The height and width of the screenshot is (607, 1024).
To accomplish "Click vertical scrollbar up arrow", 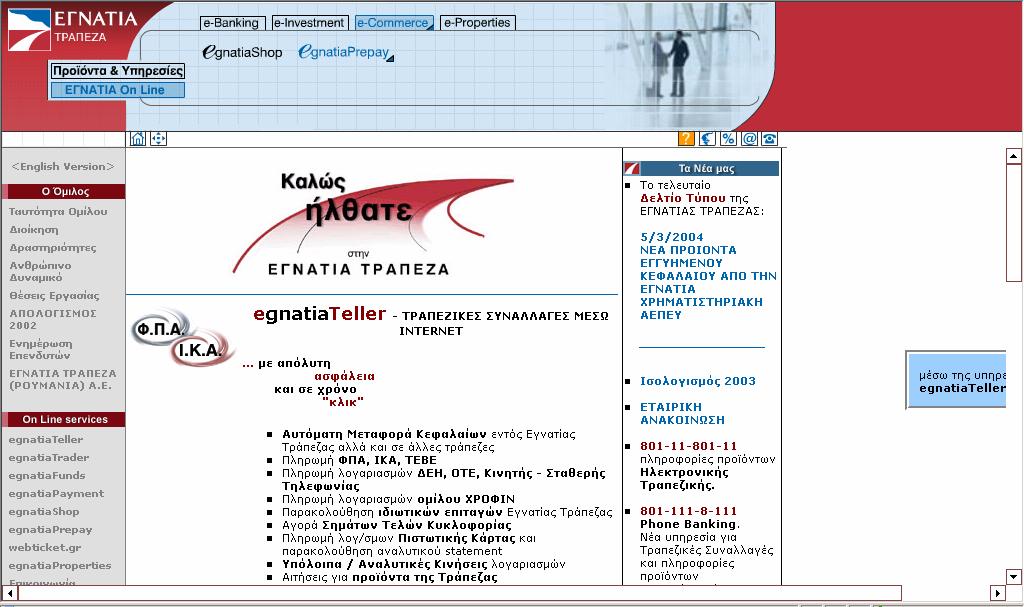I will [1014, 156].
